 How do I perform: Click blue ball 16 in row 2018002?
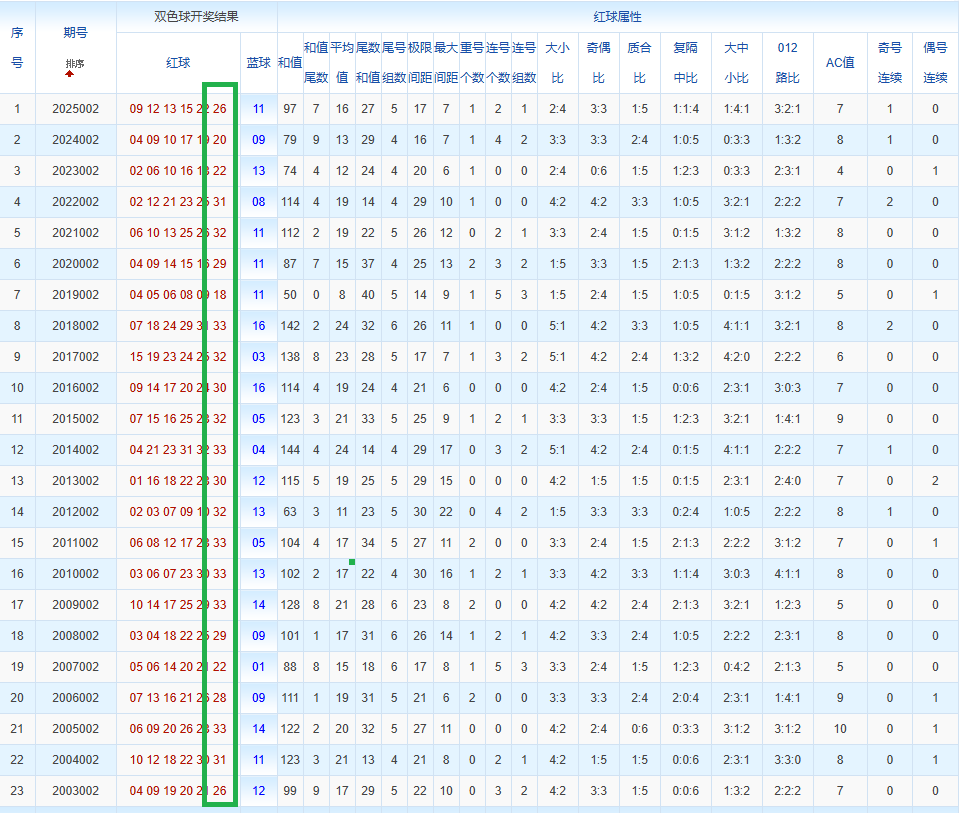258,326
